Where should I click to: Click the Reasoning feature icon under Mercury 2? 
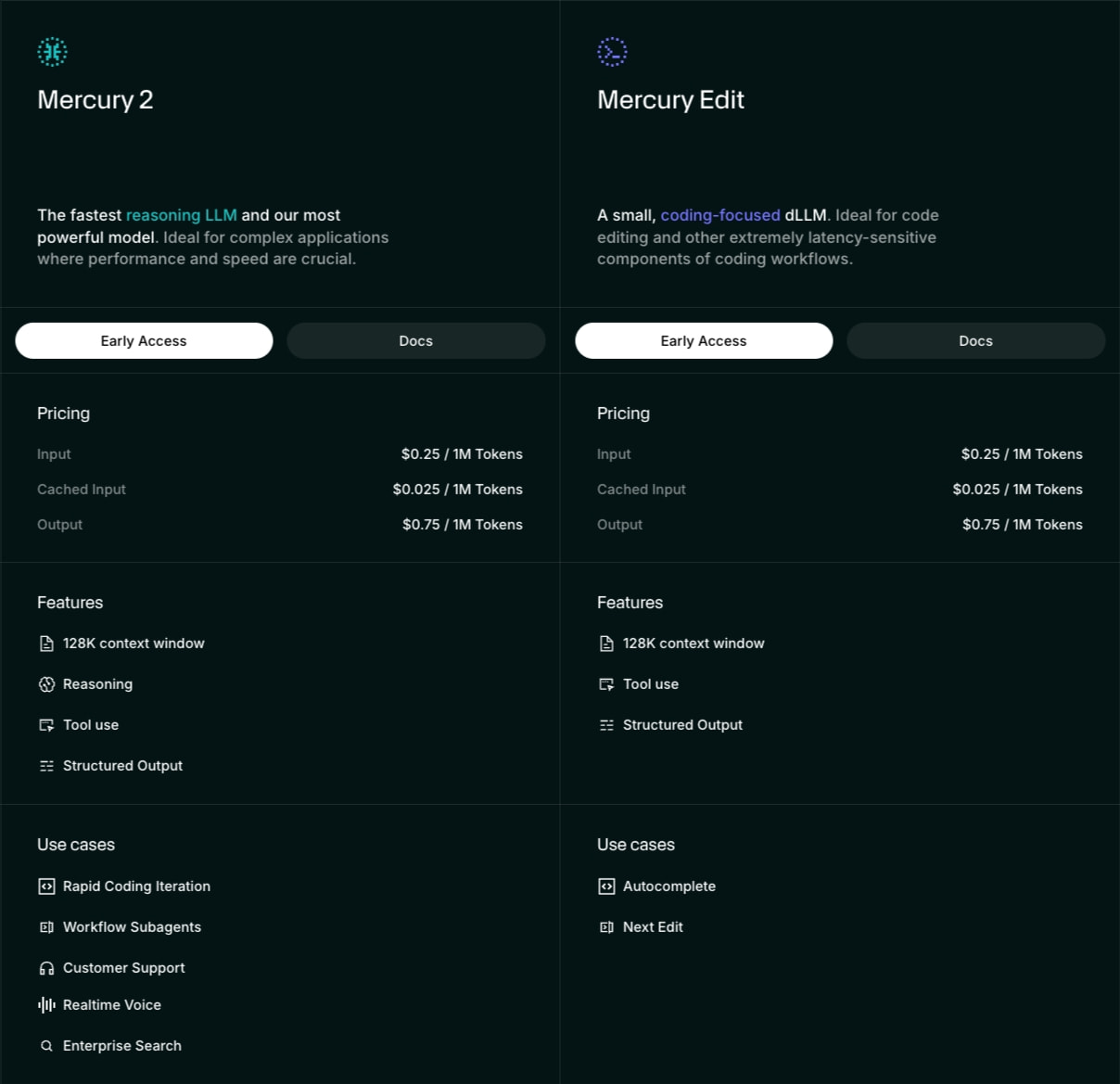coord(46,684)
